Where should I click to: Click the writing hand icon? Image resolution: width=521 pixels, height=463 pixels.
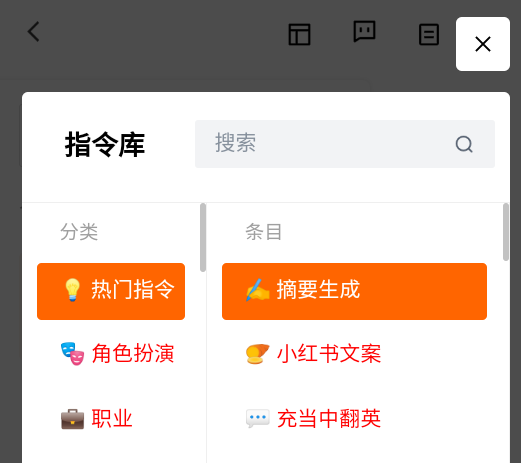pos(258,290)
